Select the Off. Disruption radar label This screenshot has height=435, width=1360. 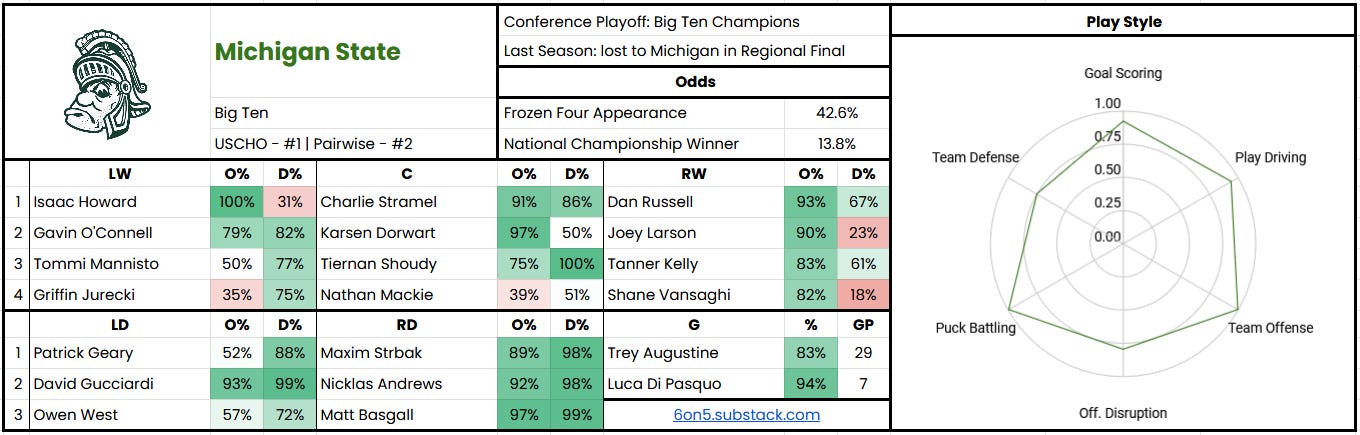(1123, 412)
